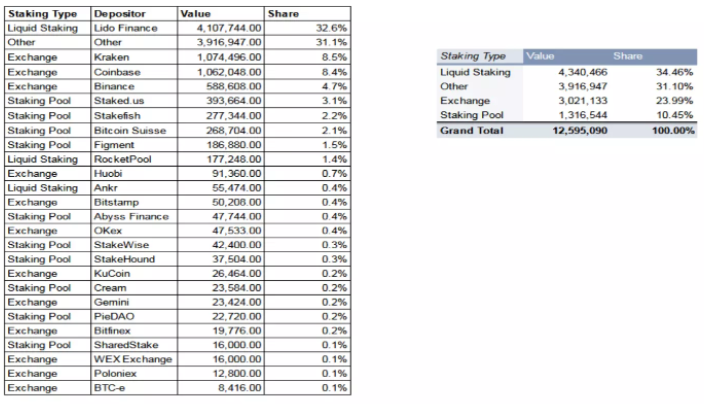Select the 34.46% share cell
704x404 pixels.
point(673,72)
